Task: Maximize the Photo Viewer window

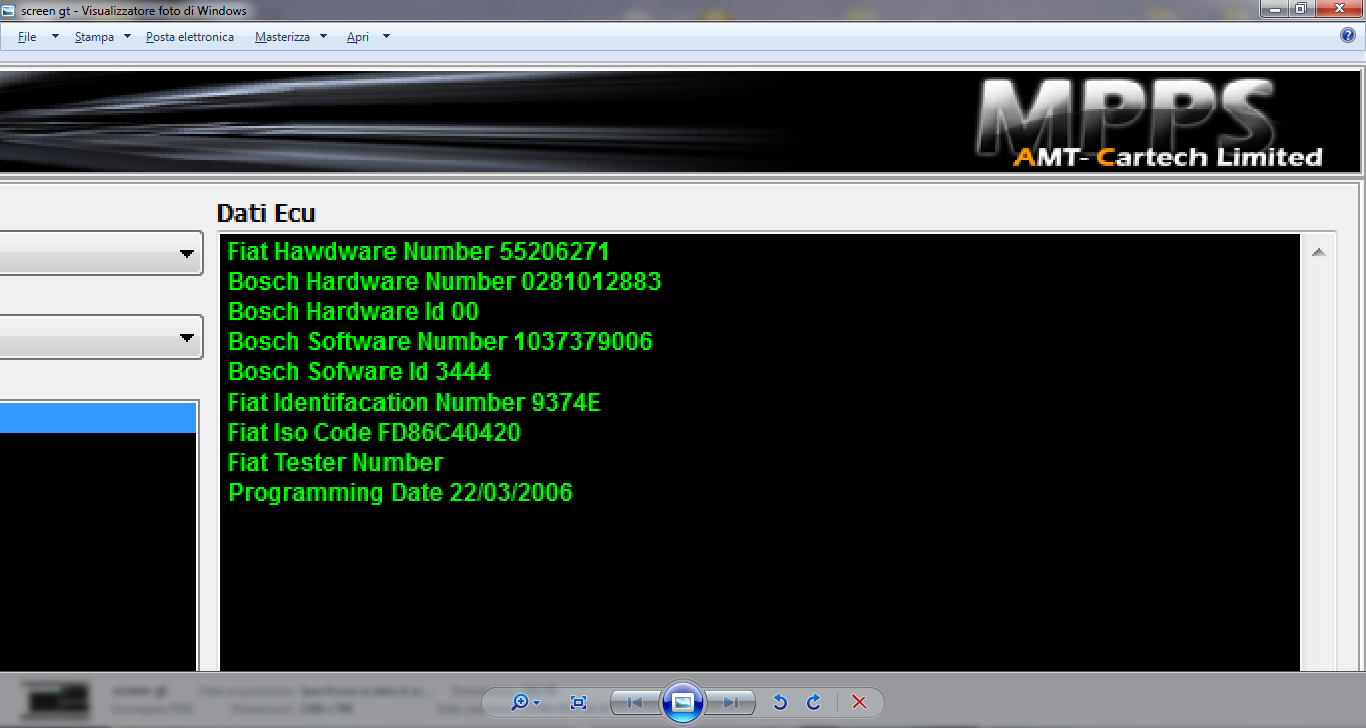Action: click(1301, 9)
